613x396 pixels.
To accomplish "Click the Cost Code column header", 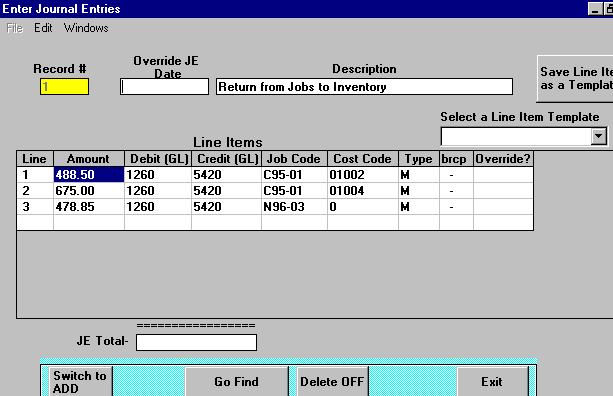I will [x=363, y=159].
